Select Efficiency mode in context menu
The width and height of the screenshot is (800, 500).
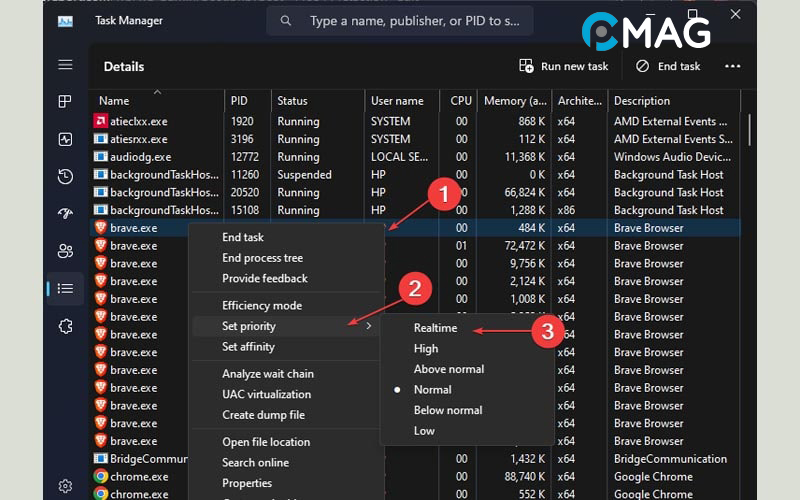(262, 305)
